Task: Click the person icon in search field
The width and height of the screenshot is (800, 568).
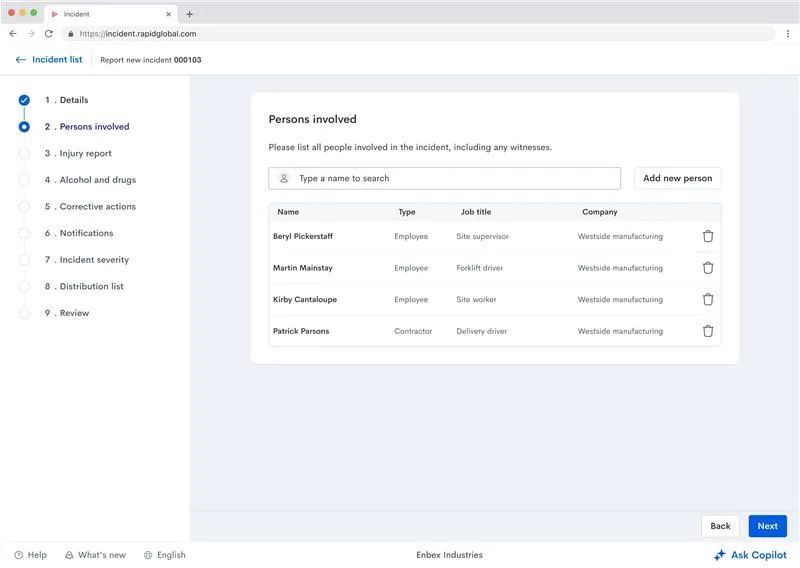Action: [x=284, y=178]
